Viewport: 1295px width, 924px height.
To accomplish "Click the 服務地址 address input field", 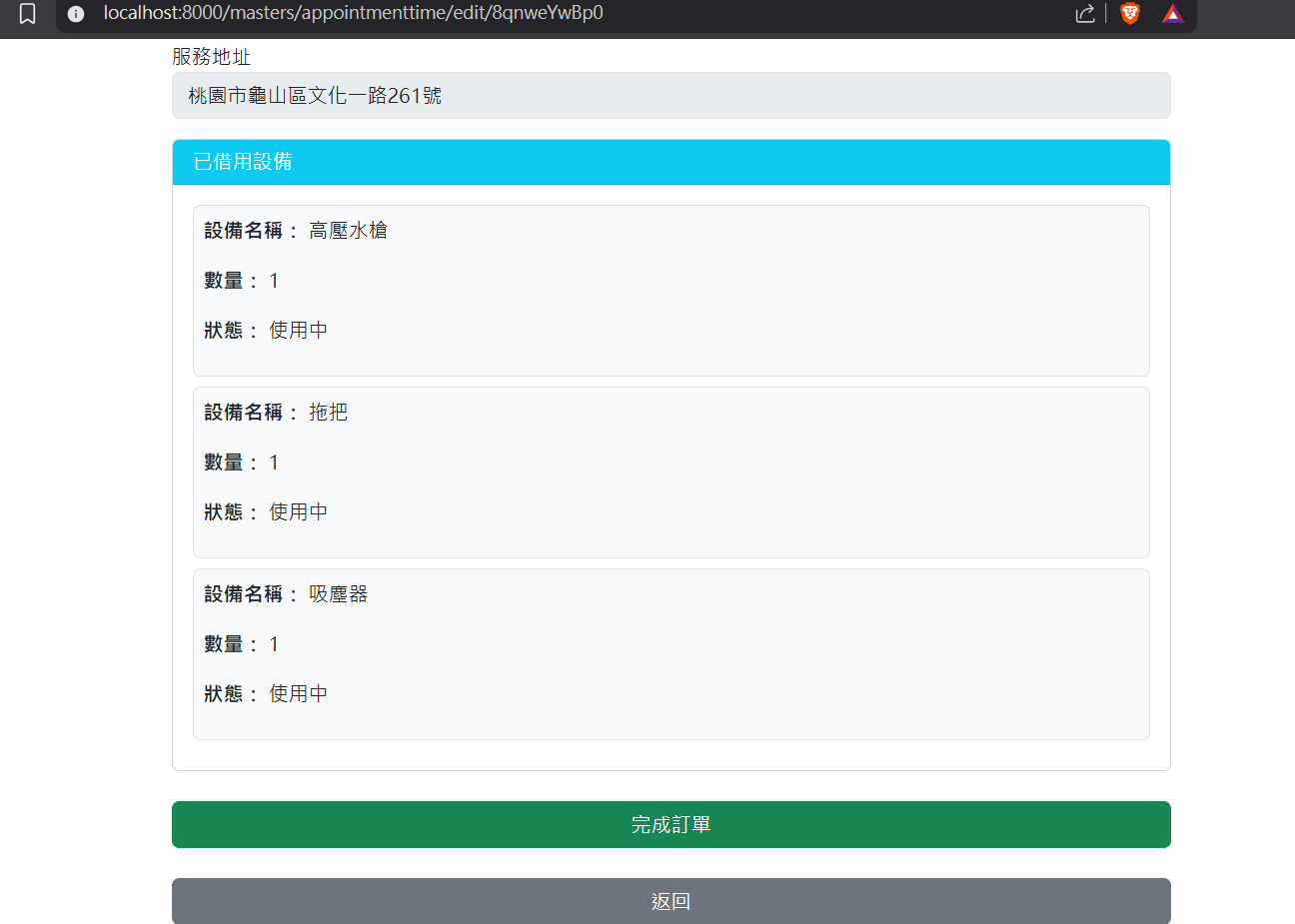I will (671, 96).
